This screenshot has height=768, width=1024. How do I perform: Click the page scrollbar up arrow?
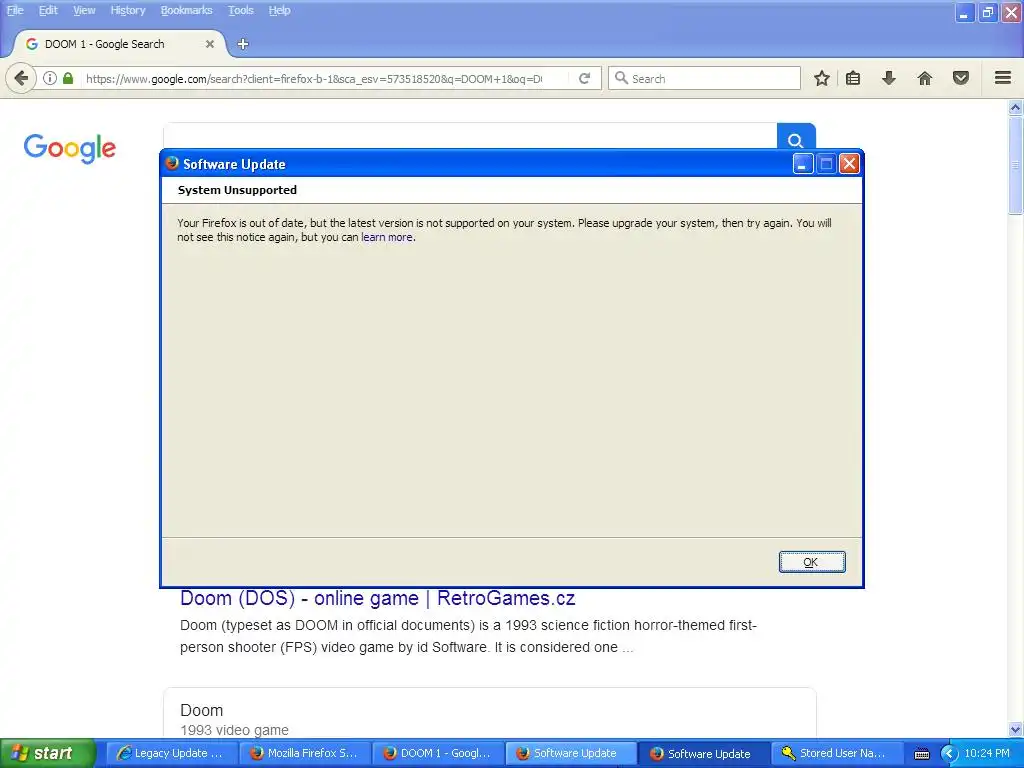point(1015,107)
